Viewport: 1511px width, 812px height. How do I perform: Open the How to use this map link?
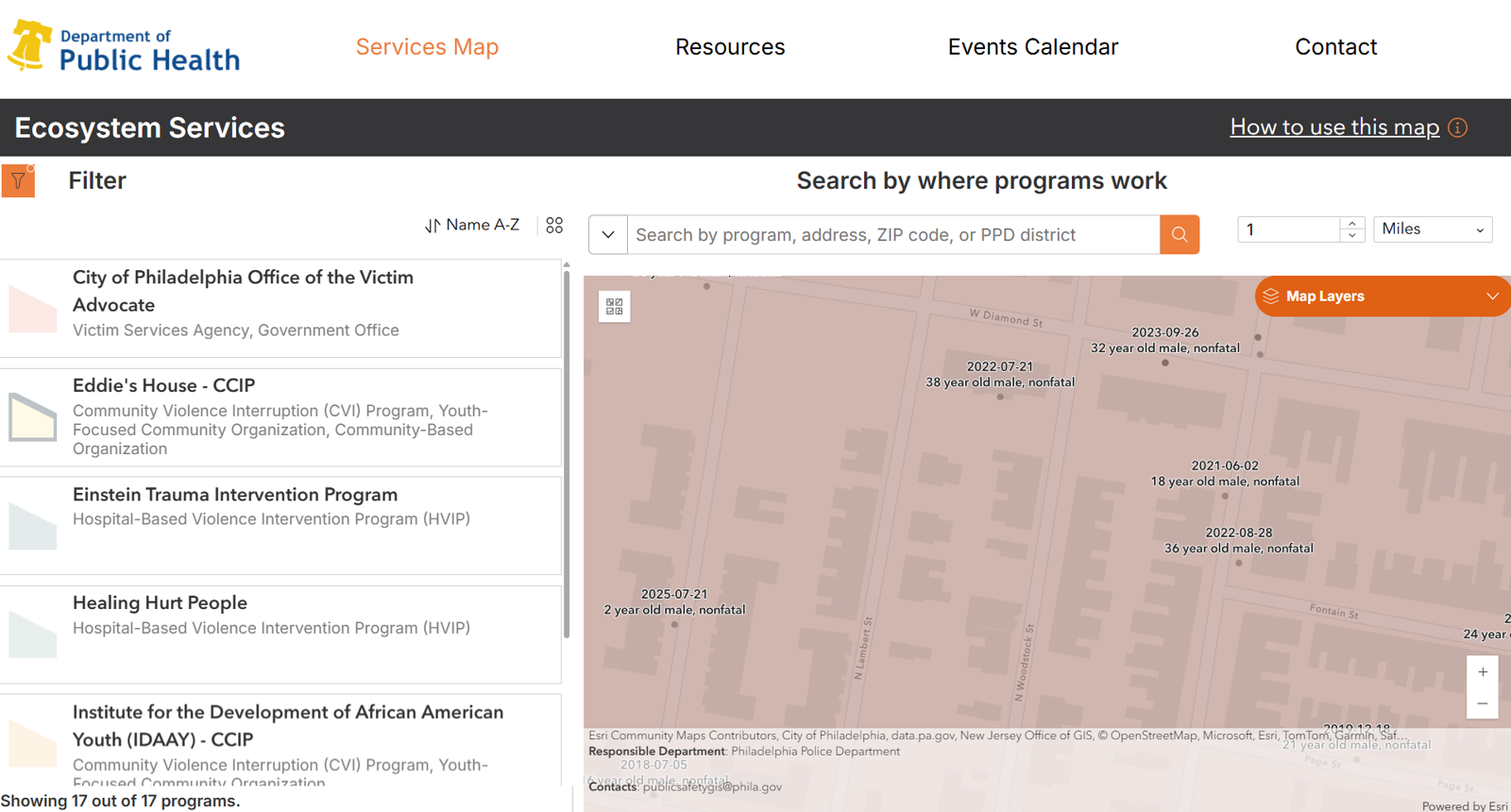tap(1333, 127)
